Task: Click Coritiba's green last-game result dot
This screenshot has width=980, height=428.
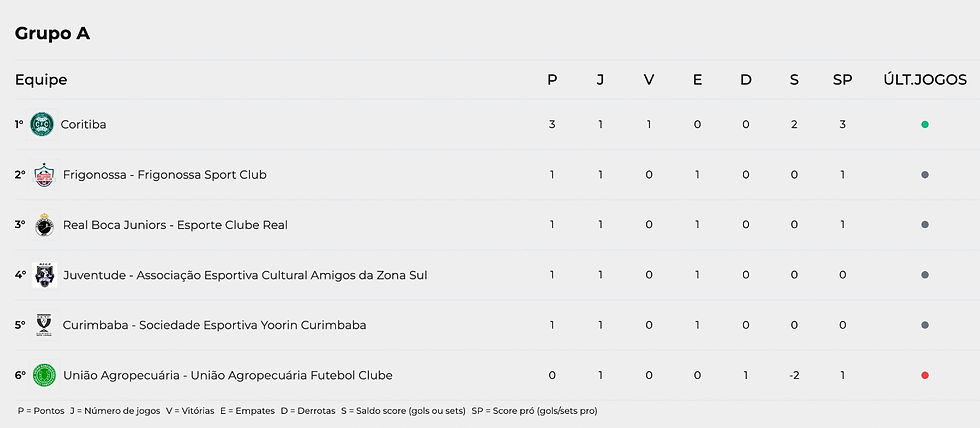Action: 925,124
